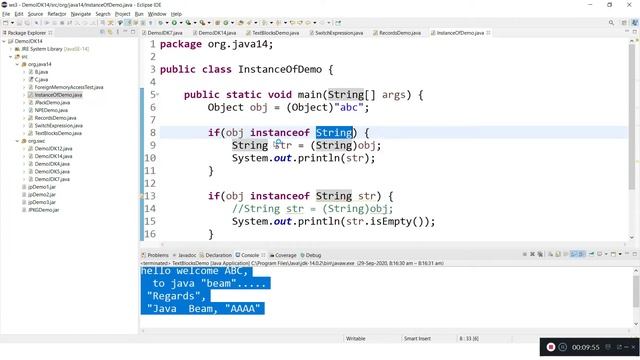Click the editor vertical scrollbar thumb

pyautogui.click(x=632, y=116)
